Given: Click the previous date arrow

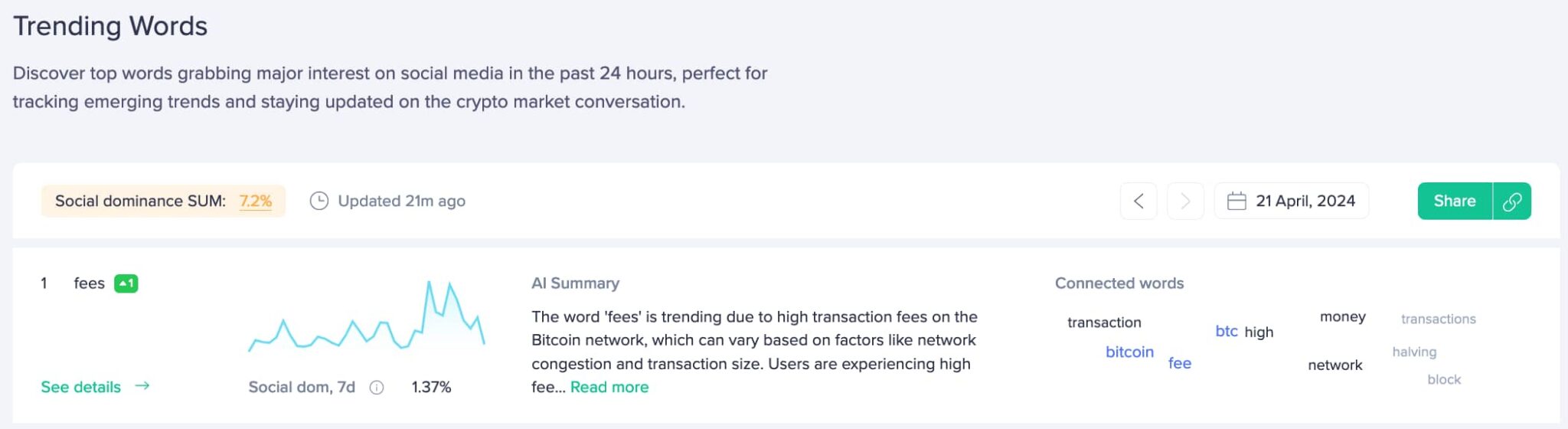Looking at the screenshot, I should click(x=1138, y=201).
